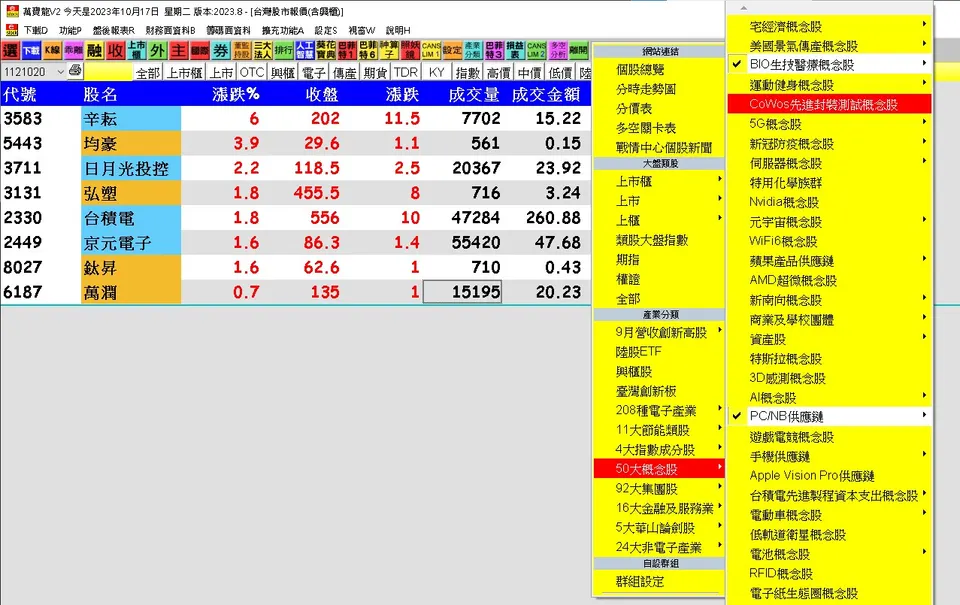The width and height of the screenshot is (960, 605).
Task: Open the K線 chart icon
Action: pyautogui.click(x=52, y=50)
